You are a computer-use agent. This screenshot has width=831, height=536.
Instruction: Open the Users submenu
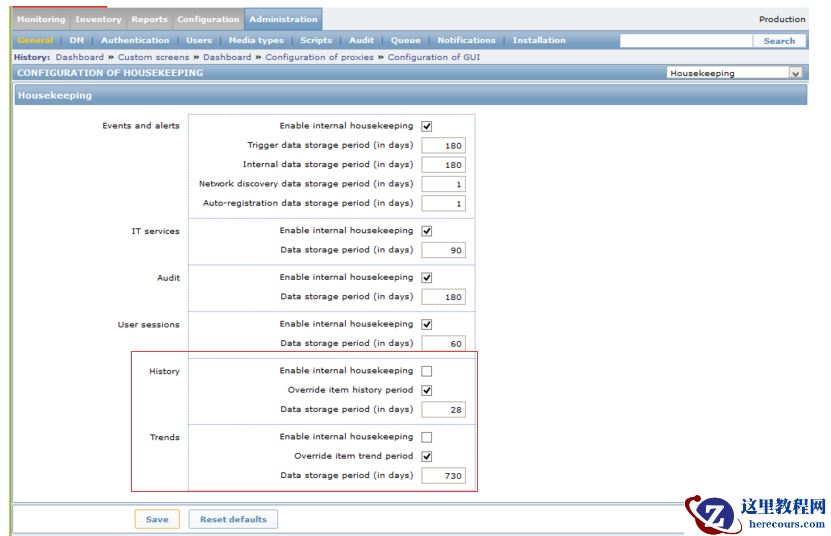pos(199,40)
